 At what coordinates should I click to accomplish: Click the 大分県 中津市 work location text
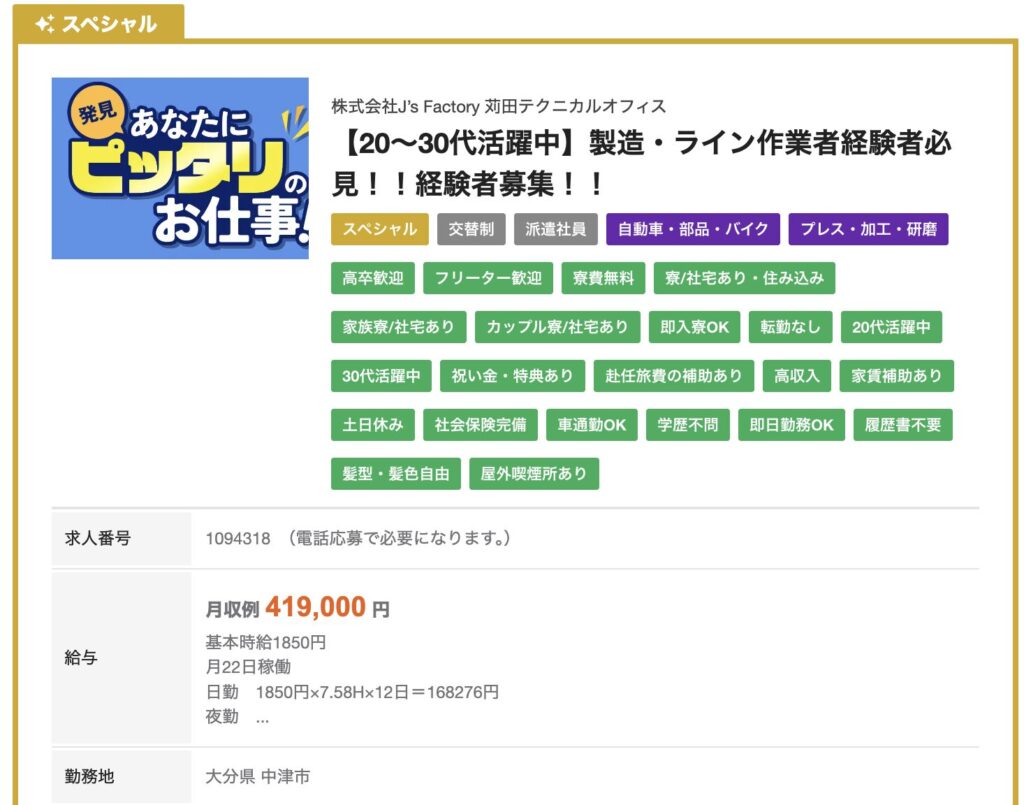pos(257,776)
